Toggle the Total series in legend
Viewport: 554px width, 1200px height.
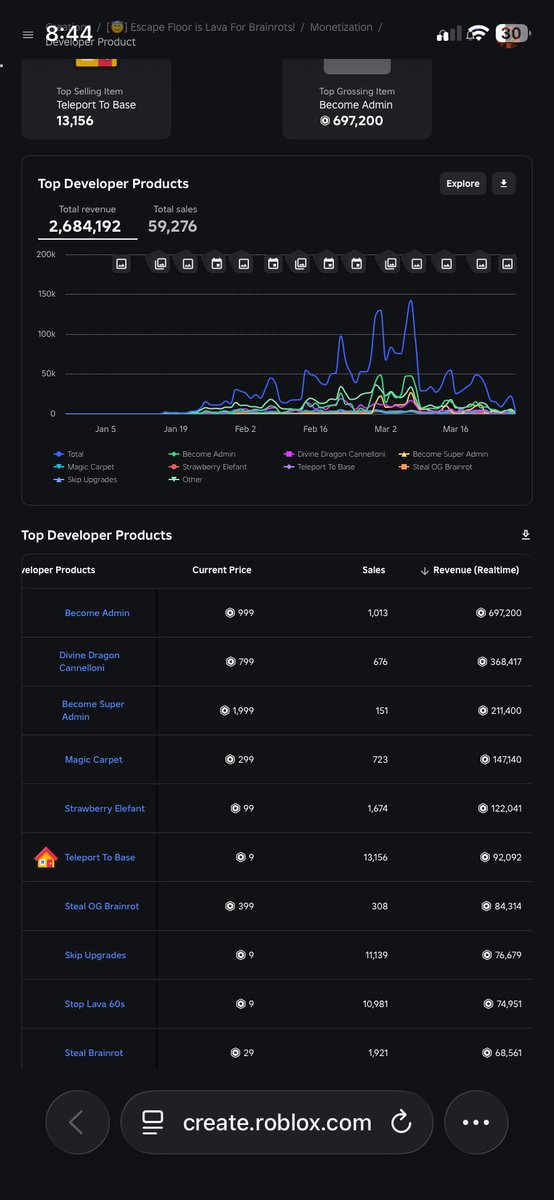[69, 454]
